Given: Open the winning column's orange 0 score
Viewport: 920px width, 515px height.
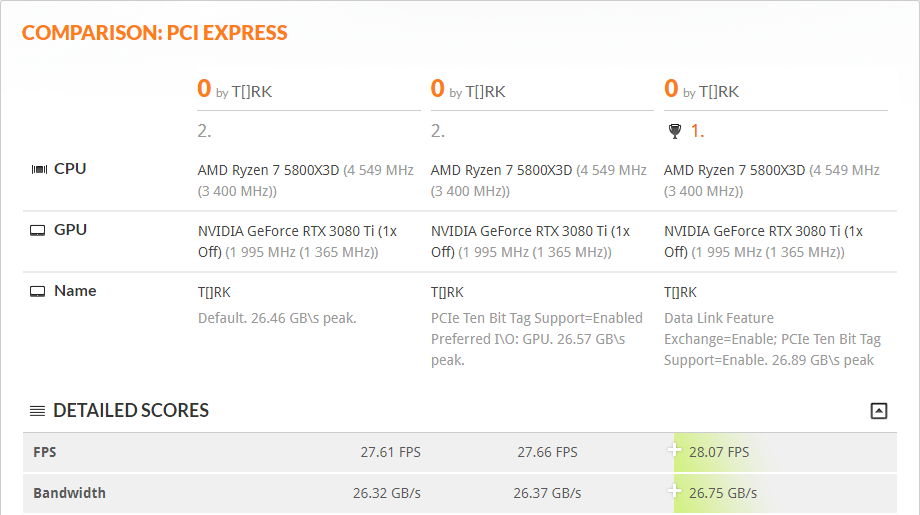Looking at the screenshot, I should [x=671, y=89].
